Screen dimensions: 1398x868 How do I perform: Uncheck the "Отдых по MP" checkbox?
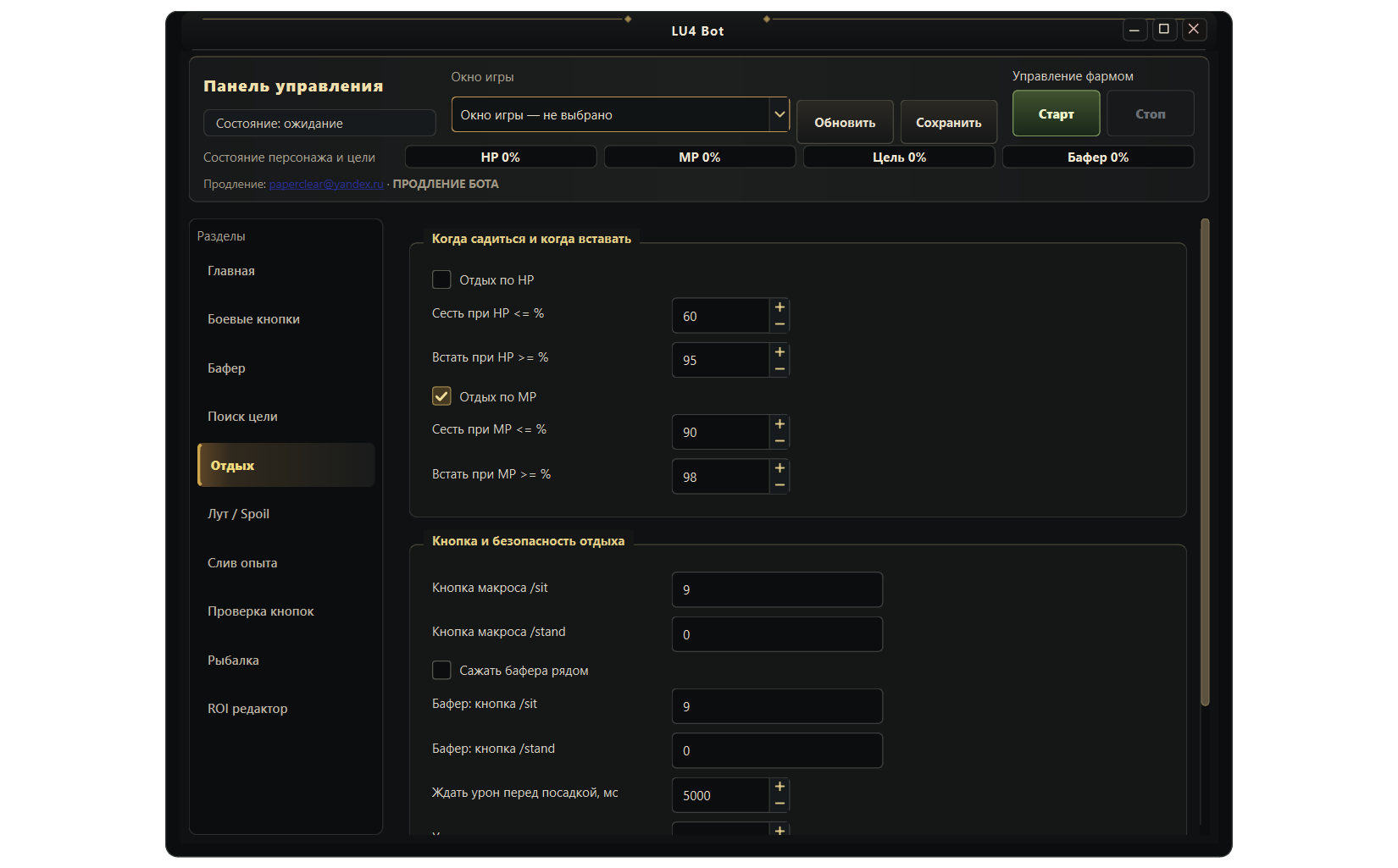pos(441,396)
